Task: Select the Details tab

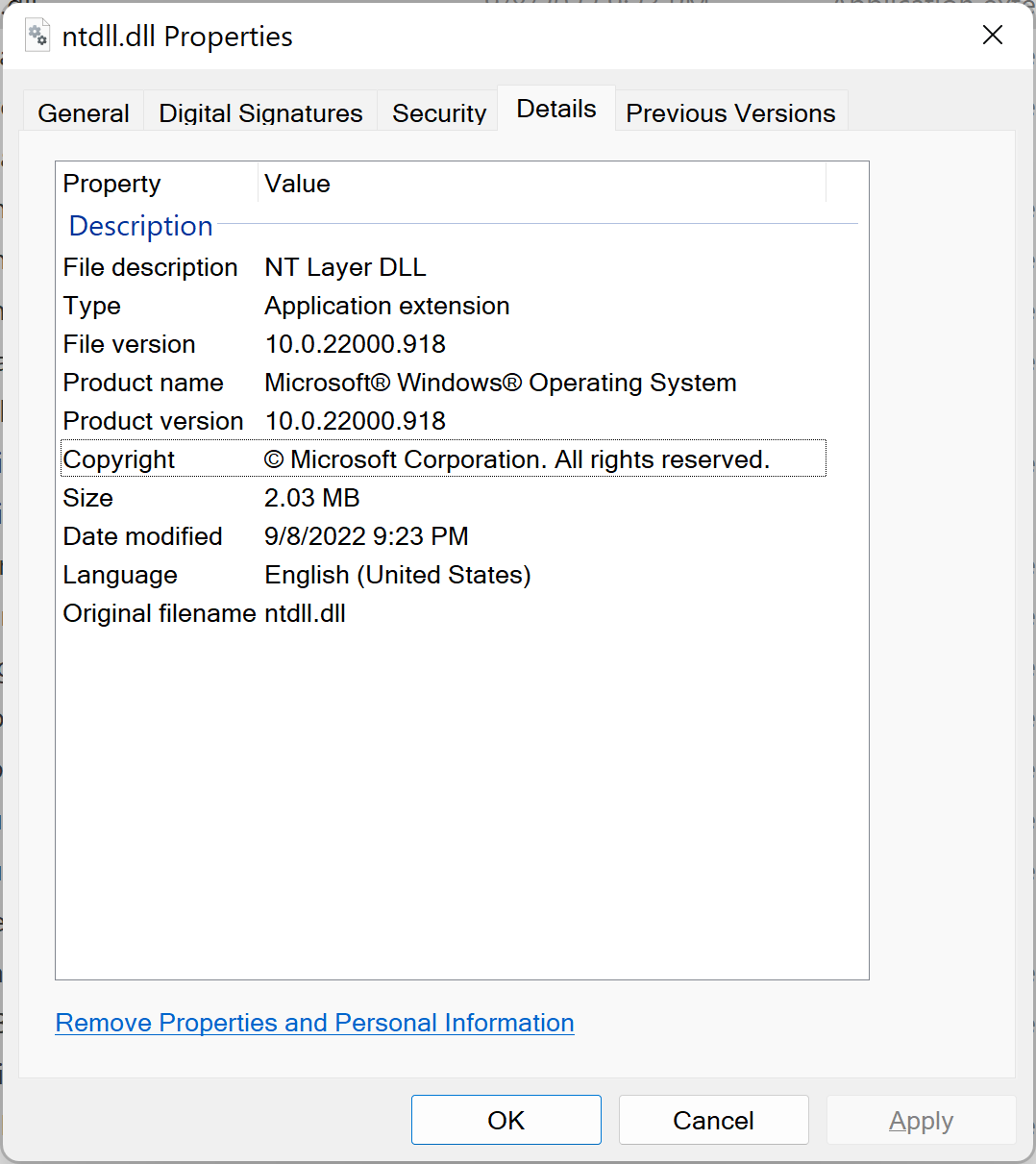Action: click(x=556, y=109)
